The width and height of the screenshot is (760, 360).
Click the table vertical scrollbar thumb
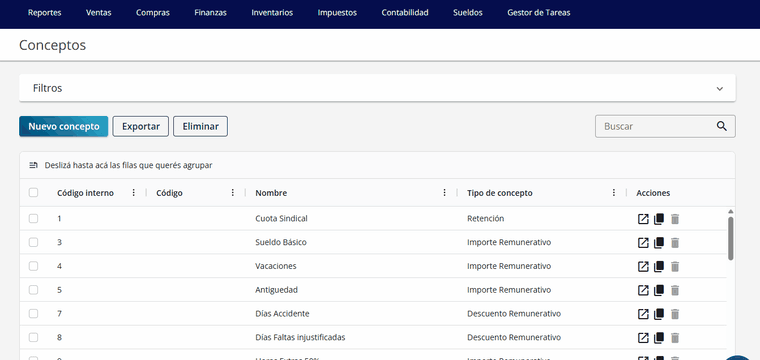(730, 238)
